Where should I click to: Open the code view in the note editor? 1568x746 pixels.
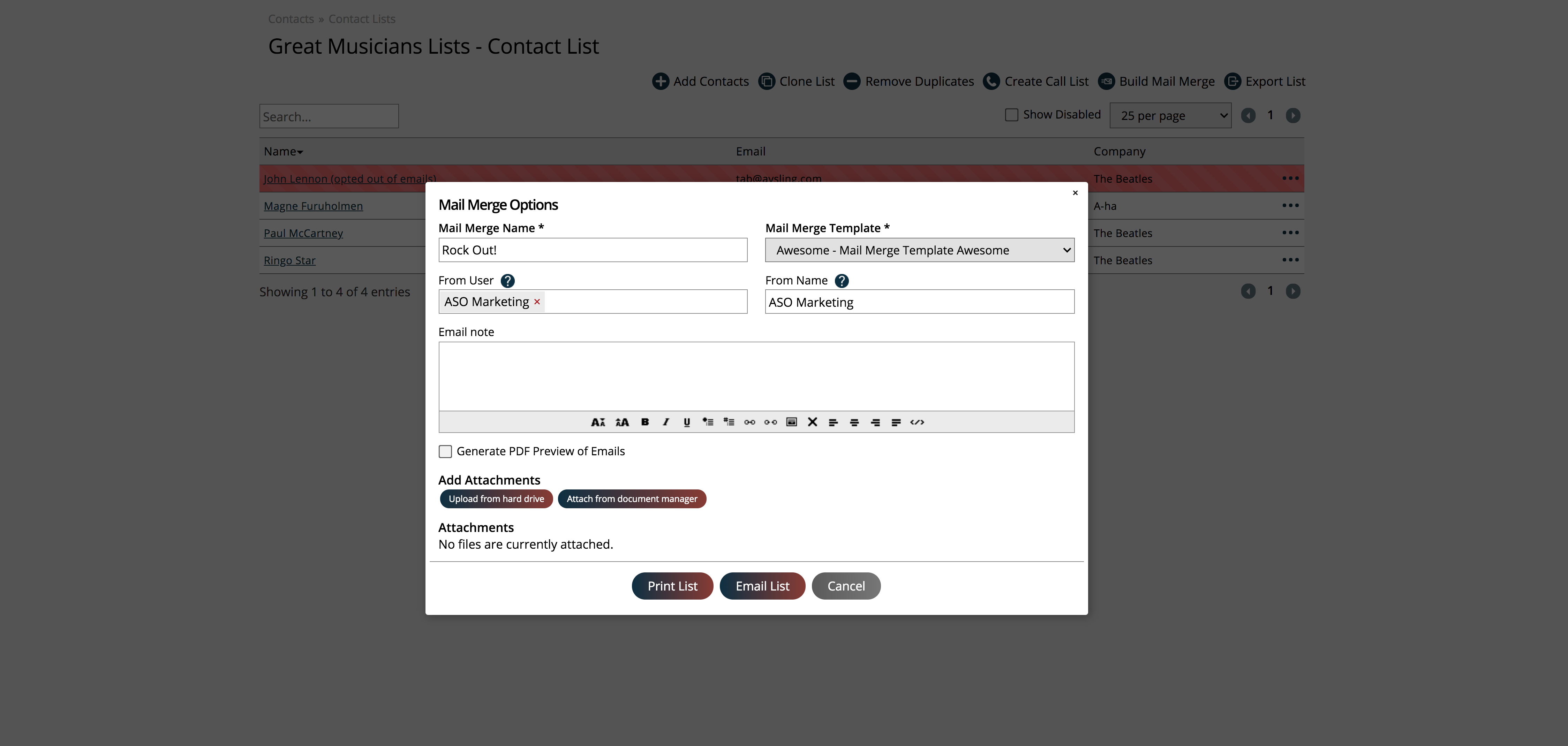coord(917,422)
